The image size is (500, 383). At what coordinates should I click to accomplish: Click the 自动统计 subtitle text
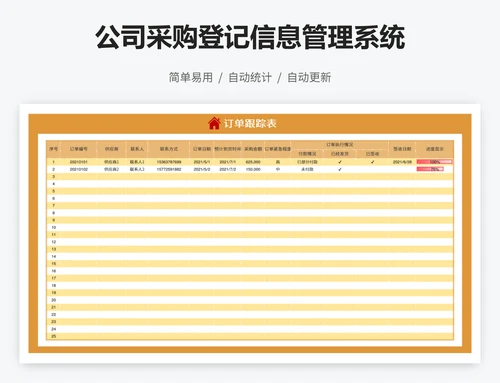pyautogui.click(x=250, y=77)
